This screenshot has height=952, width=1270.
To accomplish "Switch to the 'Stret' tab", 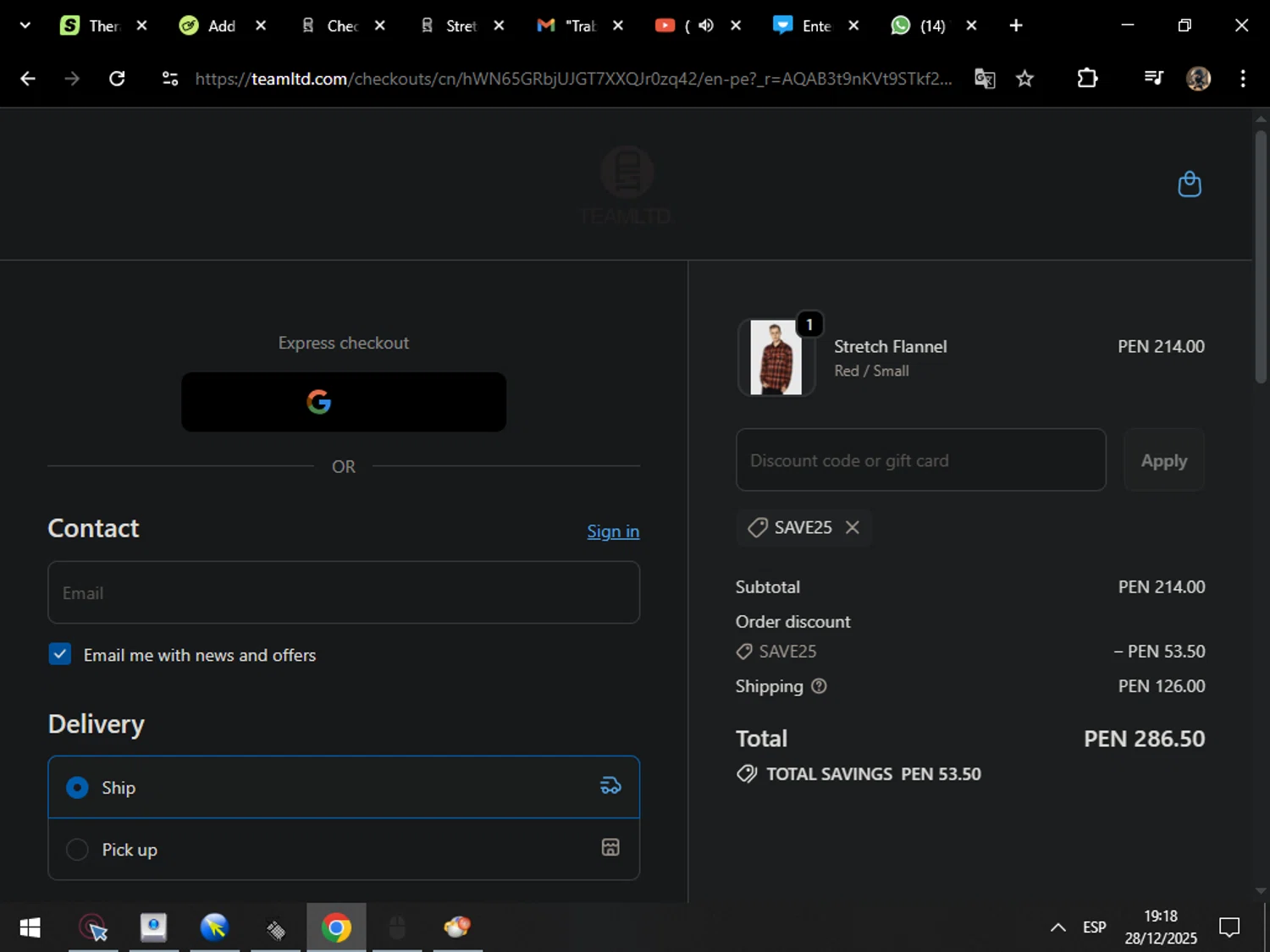I will point(450,25).
